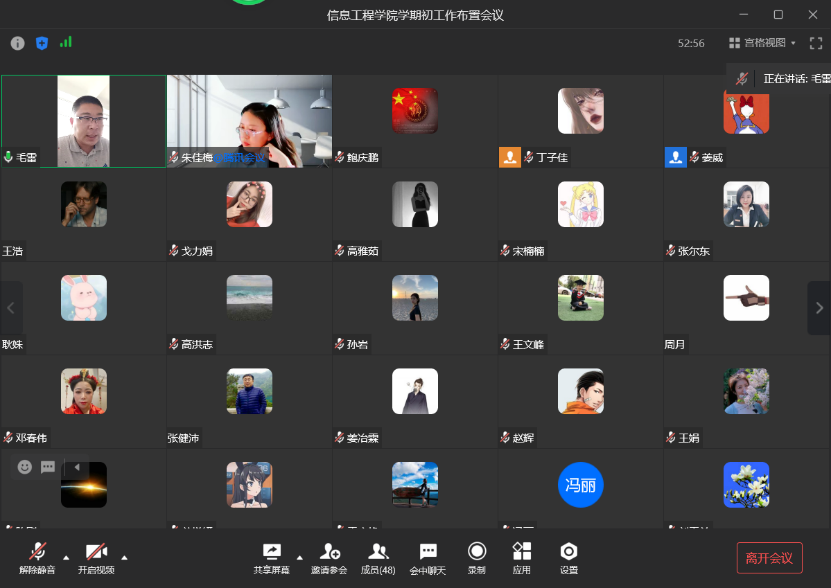
Task: Start recording with 录制 icon
Action: click(x=477, y=557)
